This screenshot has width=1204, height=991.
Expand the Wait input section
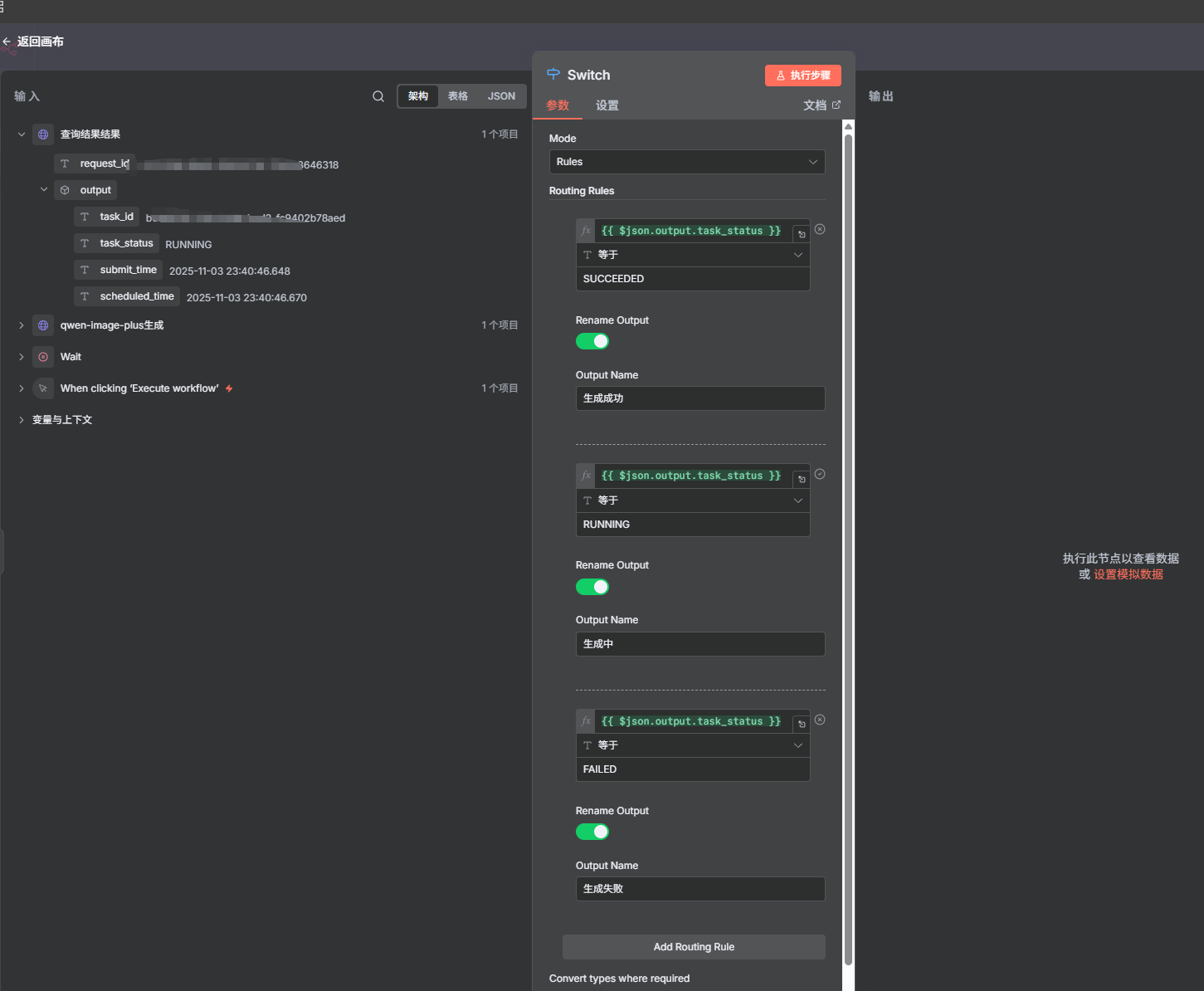point(22,357)
